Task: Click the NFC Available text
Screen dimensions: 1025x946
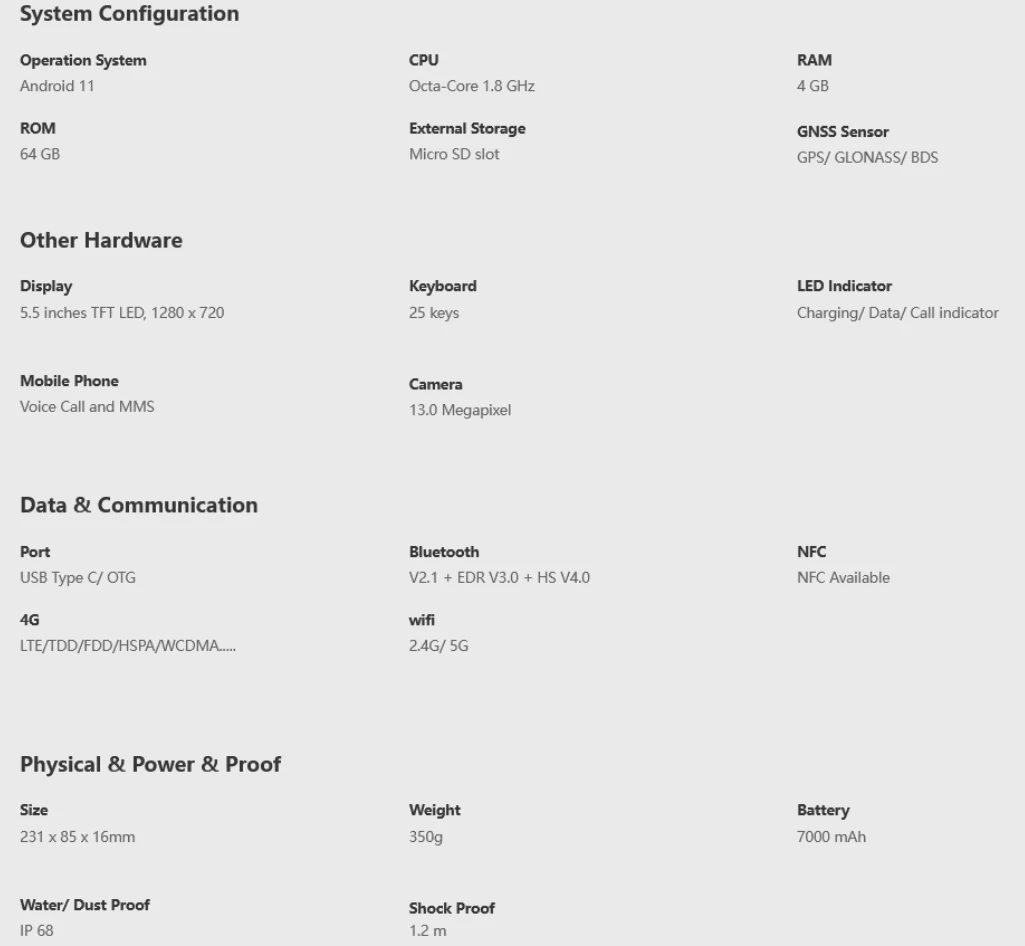Action: coord(843,578)
